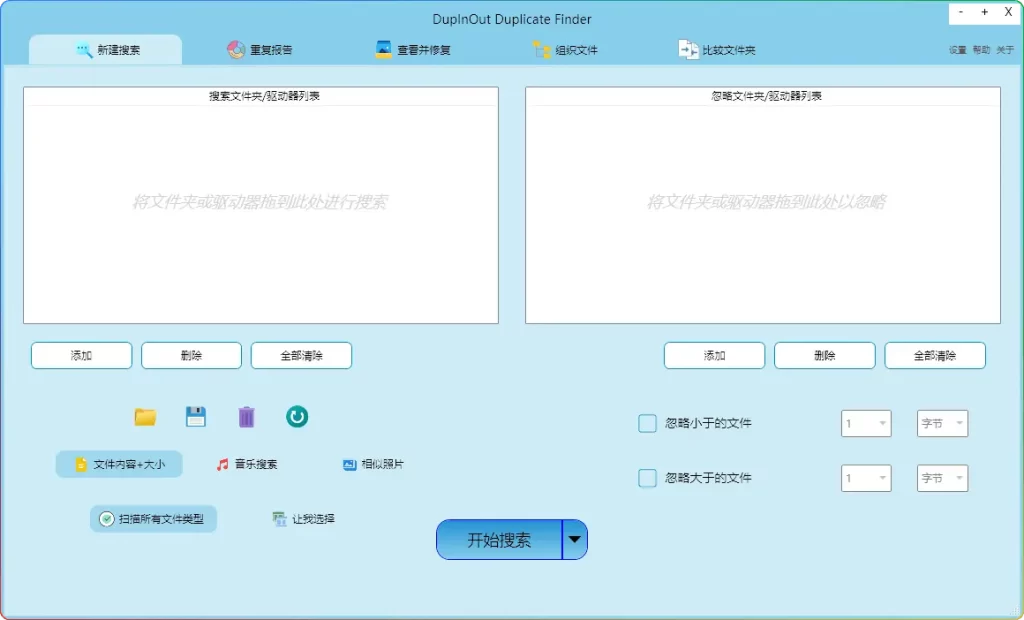The height and width of the screenshot is (620, 1024).
Task: Open 字节 unit dropdown for 忽略大于的文件
Action: 942,478
